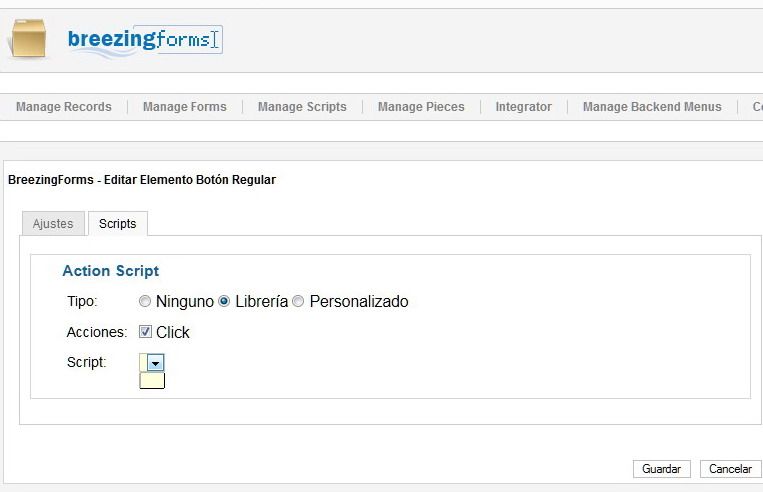Viewport: 763px width, 492px height.
Task: Click the 'Script:' label
Action: click(86, 362)
